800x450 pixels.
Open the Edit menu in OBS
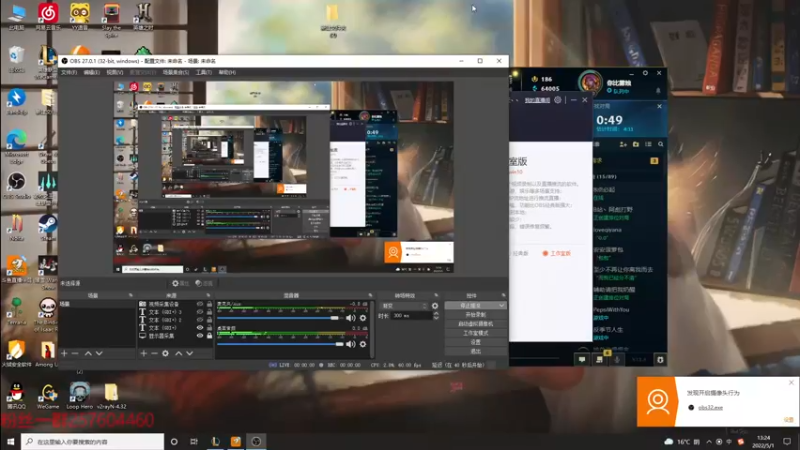point(92,72)
